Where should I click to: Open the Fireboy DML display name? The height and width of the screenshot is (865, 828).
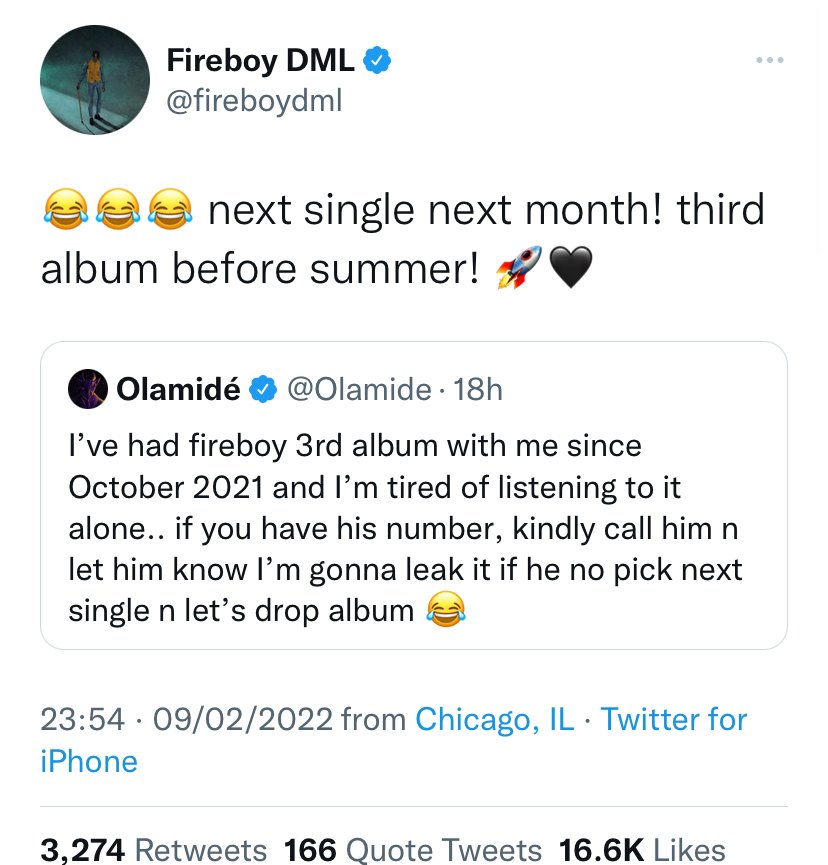tap(259, 61)
